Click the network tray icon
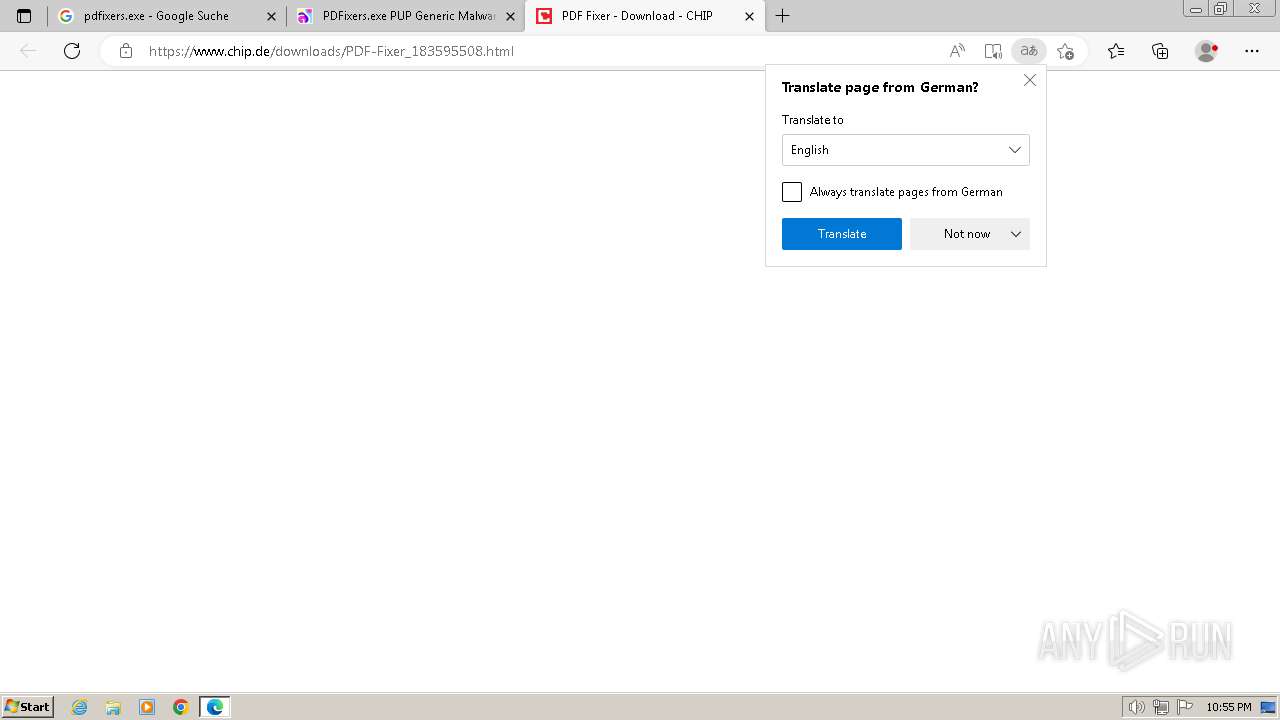 (x=1161, y=707)
